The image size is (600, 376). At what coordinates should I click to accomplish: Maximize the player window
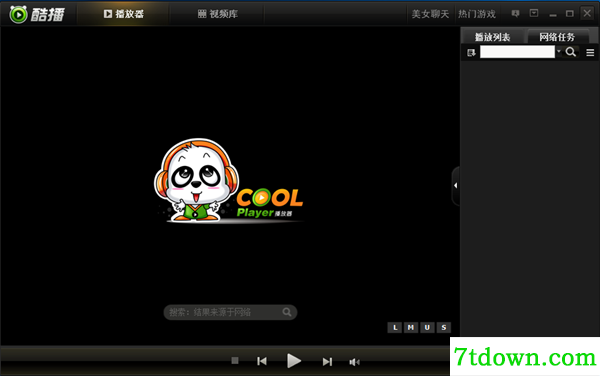[x=570, y=14]
